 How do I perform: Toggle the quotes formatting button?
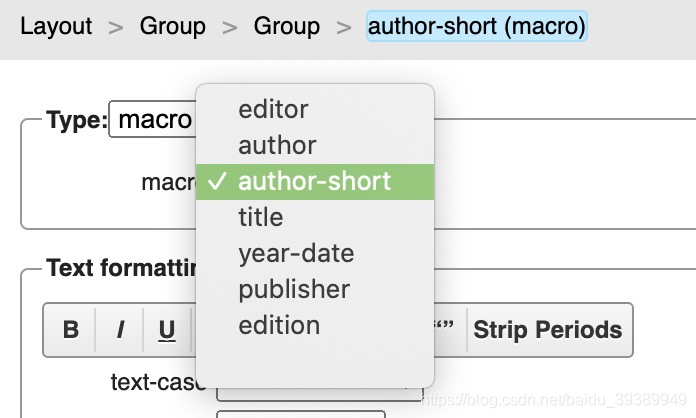tap(449, 330)
